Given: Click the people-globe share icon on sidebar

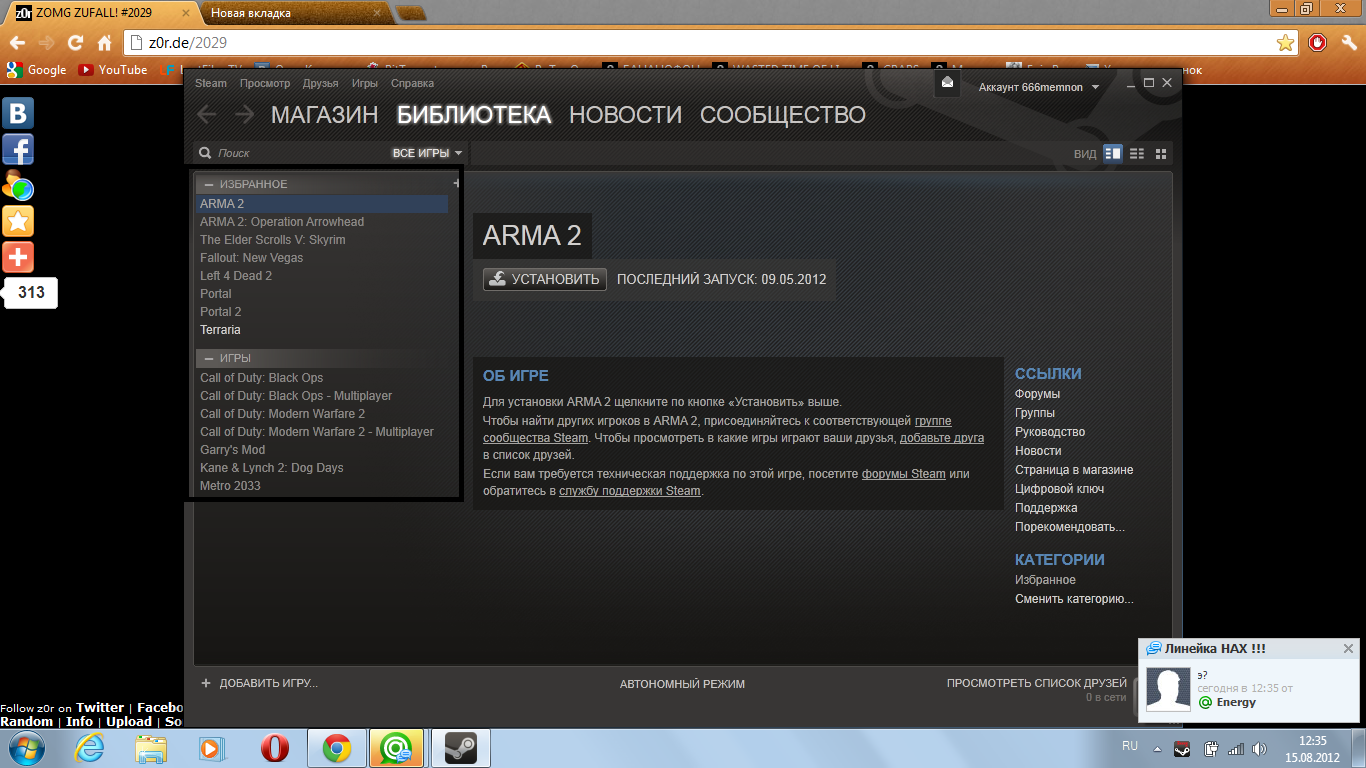Looking at the screenshot, I should 18,185.
